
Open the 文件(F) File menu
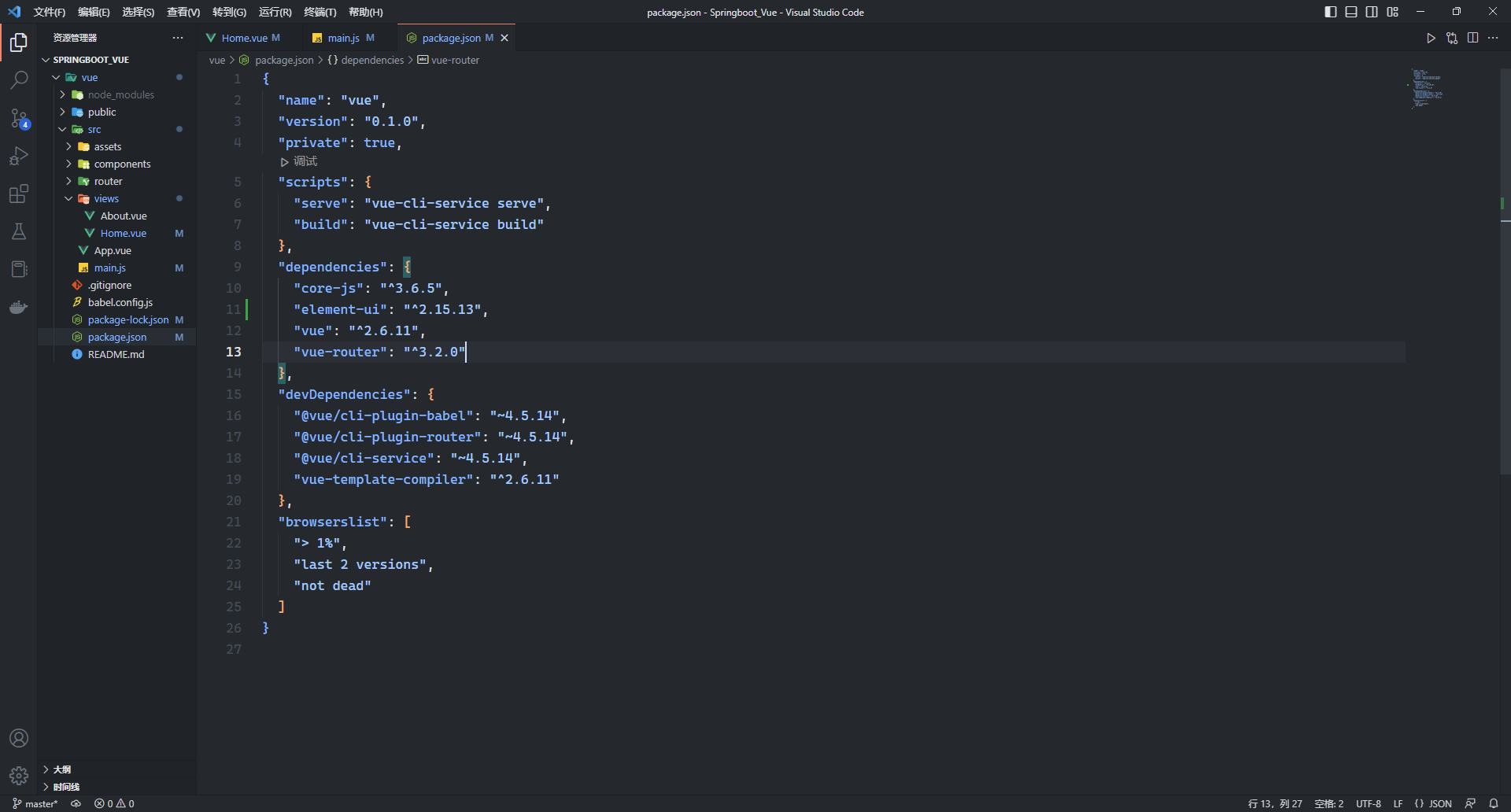(50, 12)
